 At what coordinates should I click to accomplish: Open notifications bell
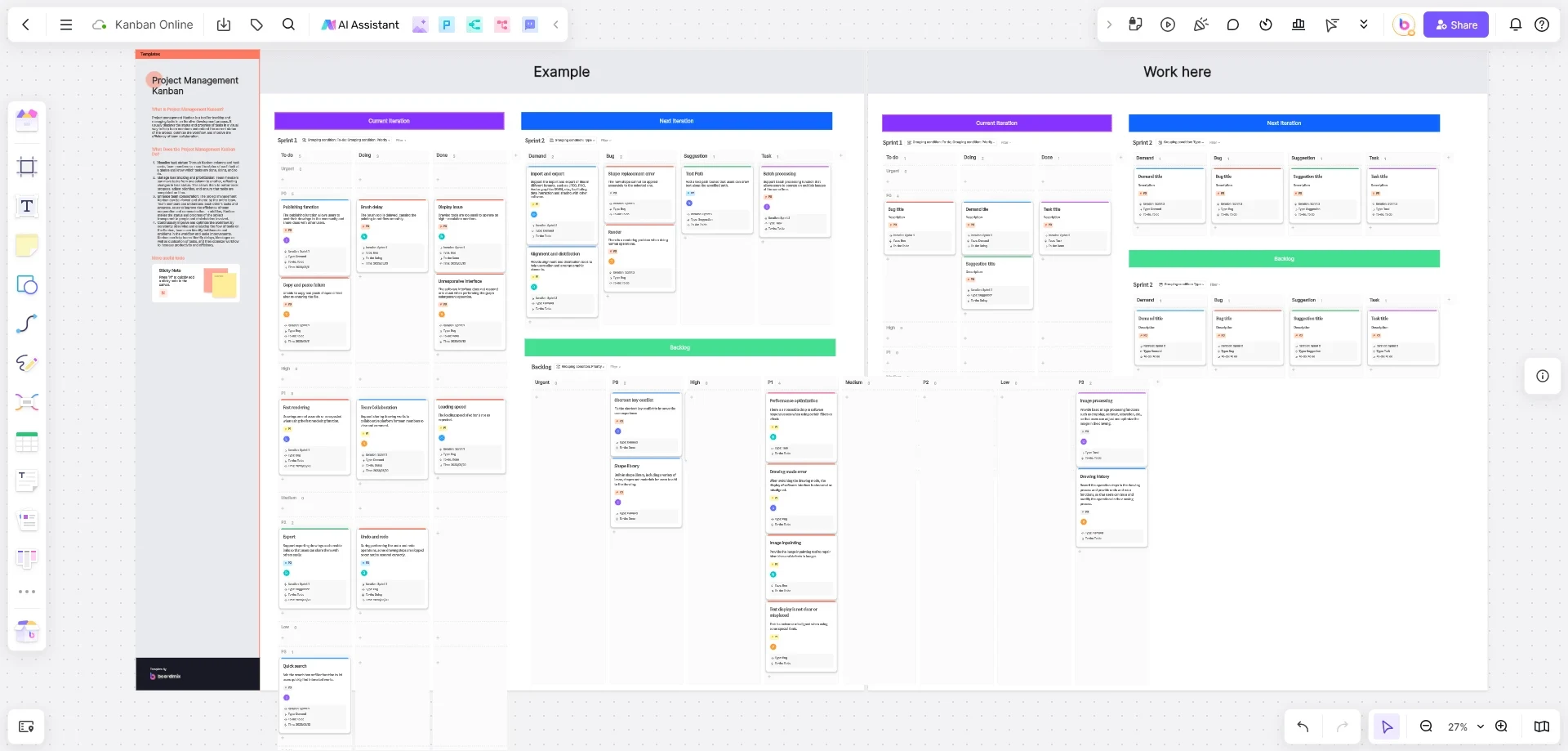coord(1516,25)
